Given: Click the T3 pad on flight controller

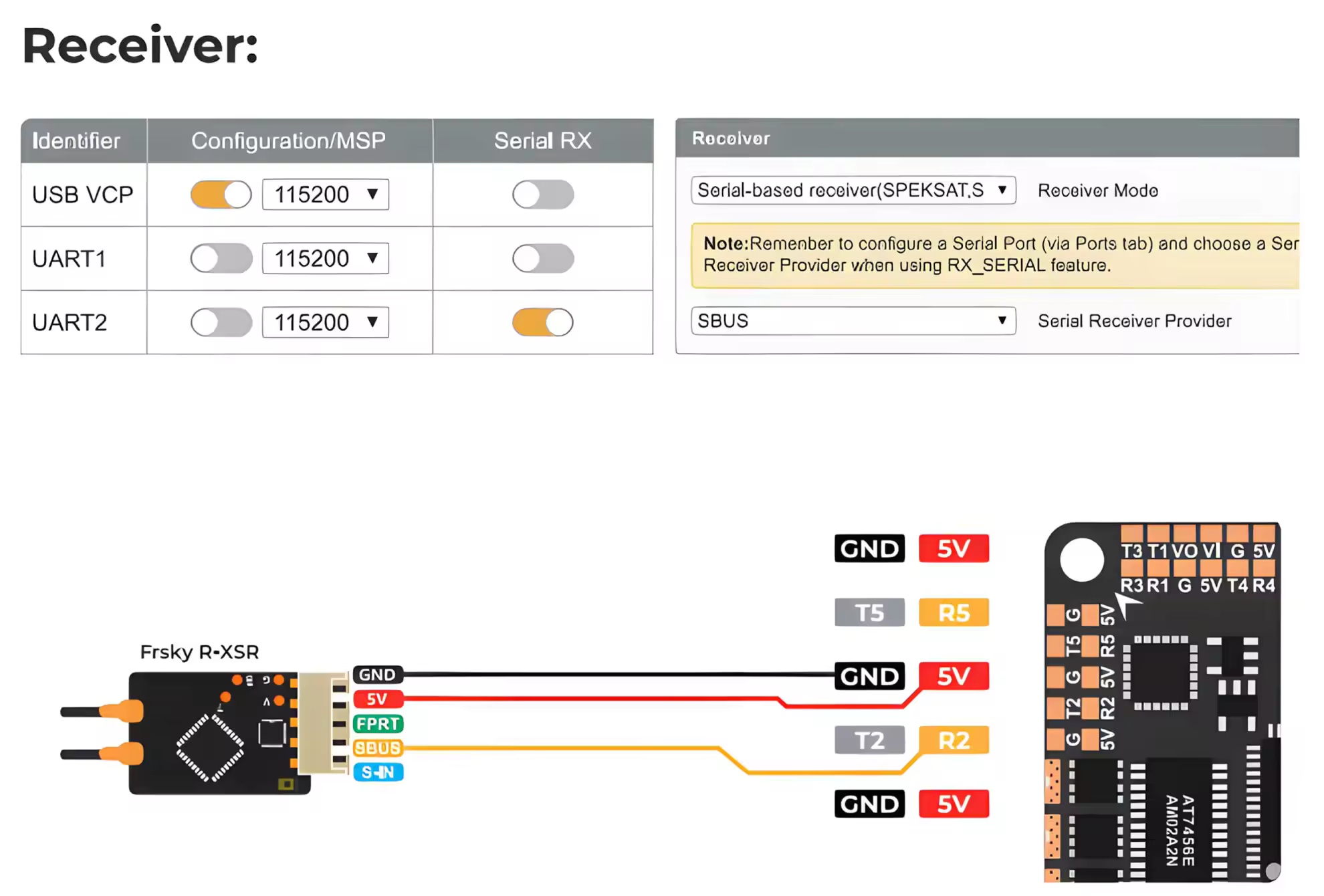Looking at the screenshot, I should pyautogui.click(x=1131, y=534).
